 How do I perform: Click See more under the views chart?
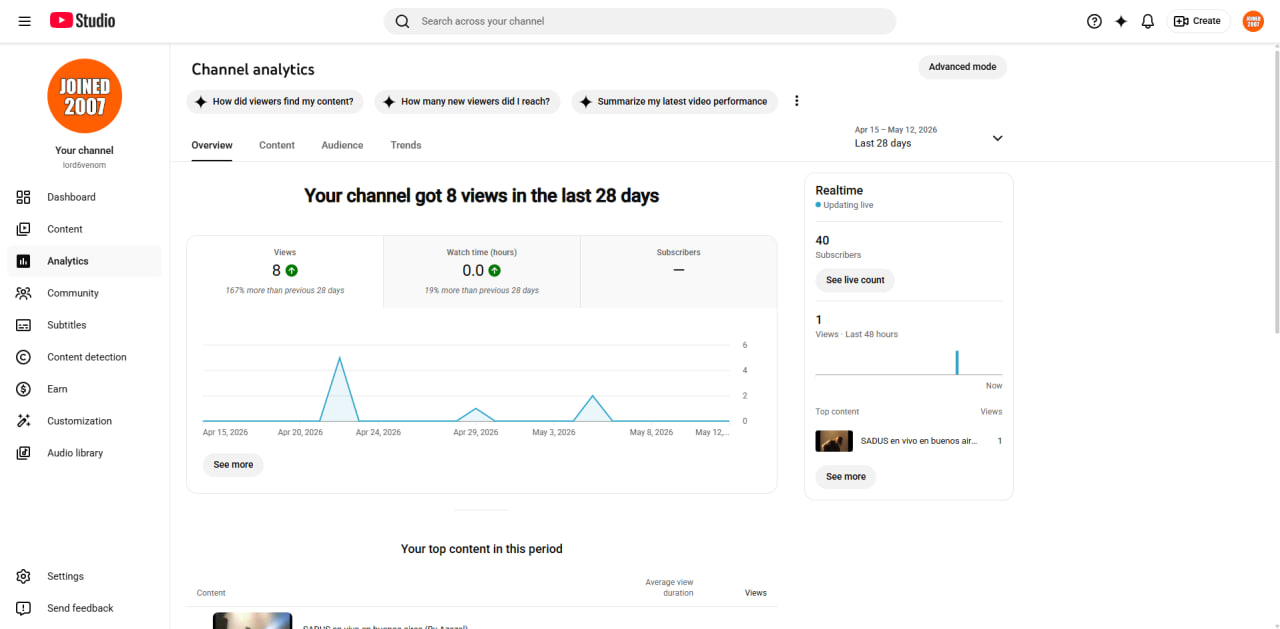[x=233, y=465]
